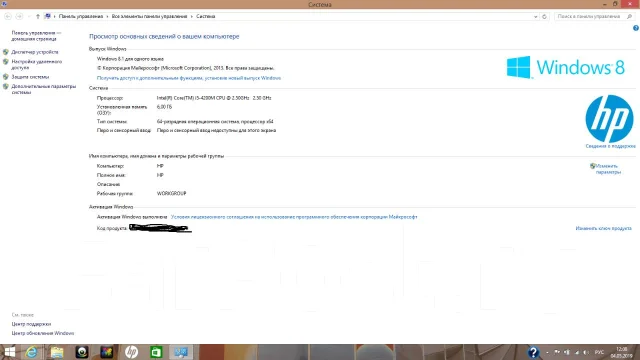Click the blue help question mark icon

pos(636,28)
